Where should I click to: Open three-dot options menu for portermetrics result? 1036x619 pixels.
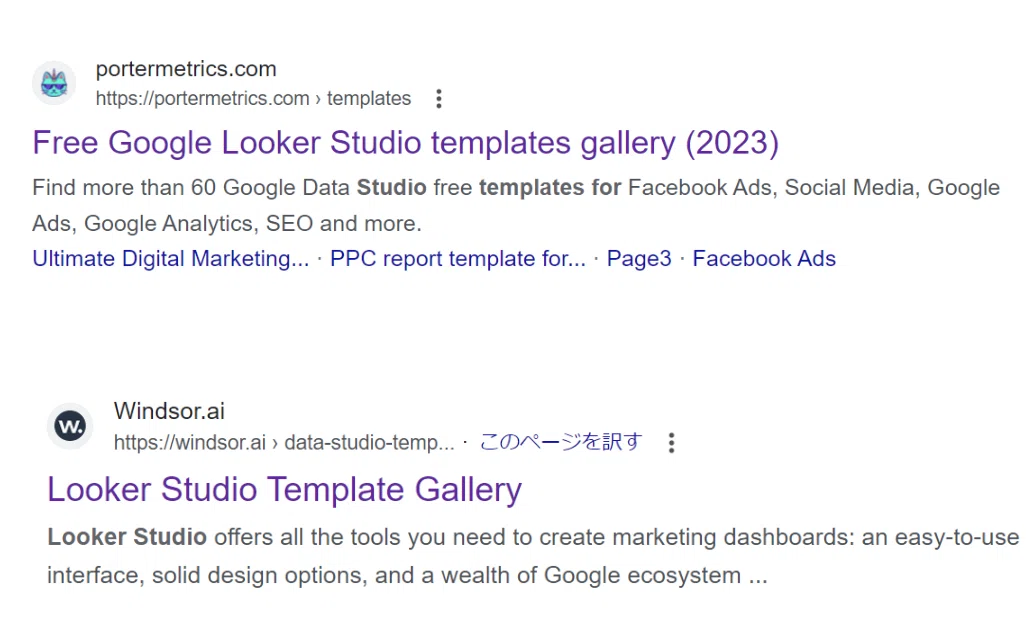[x=439, y=99]
